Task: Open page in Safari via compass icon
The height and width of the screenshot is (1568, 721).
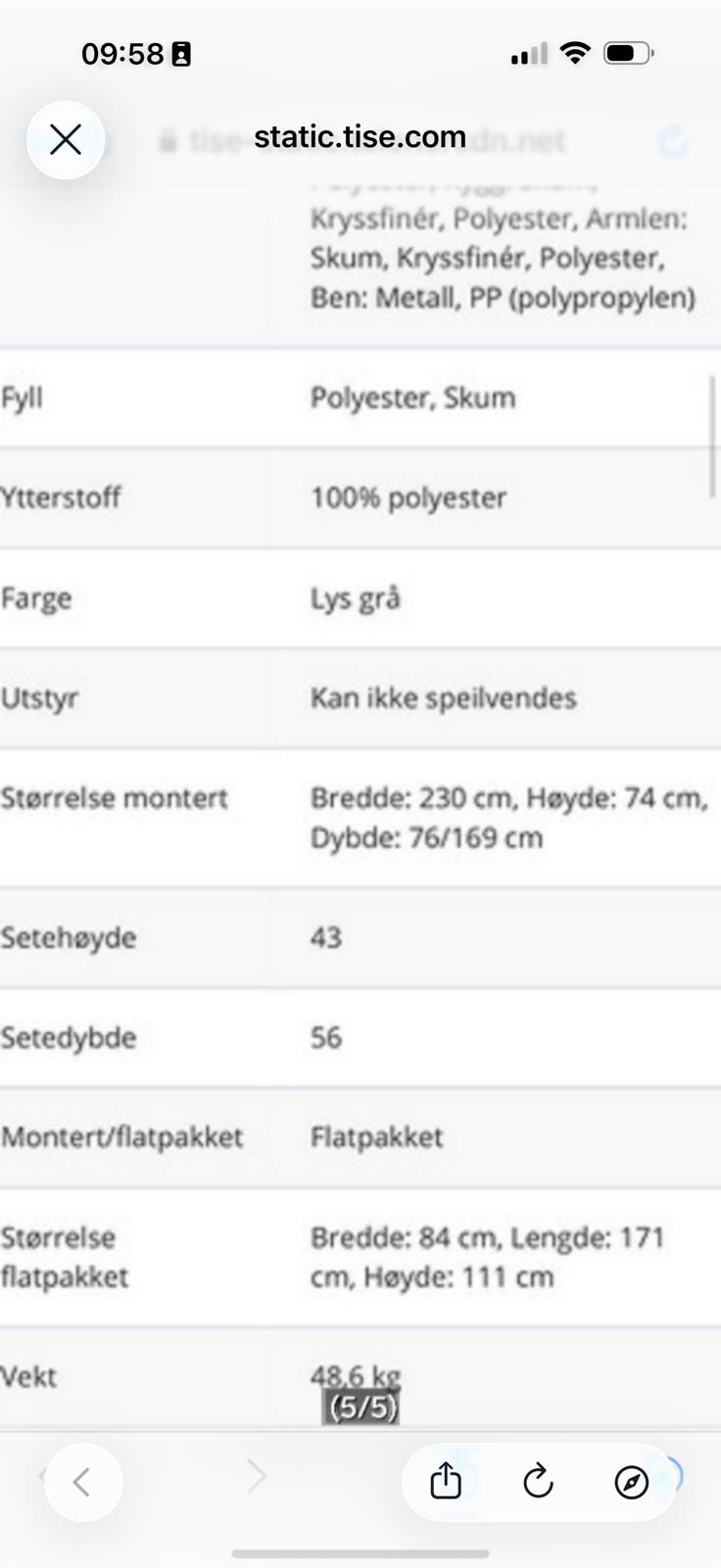Action: coord(632,1482)
